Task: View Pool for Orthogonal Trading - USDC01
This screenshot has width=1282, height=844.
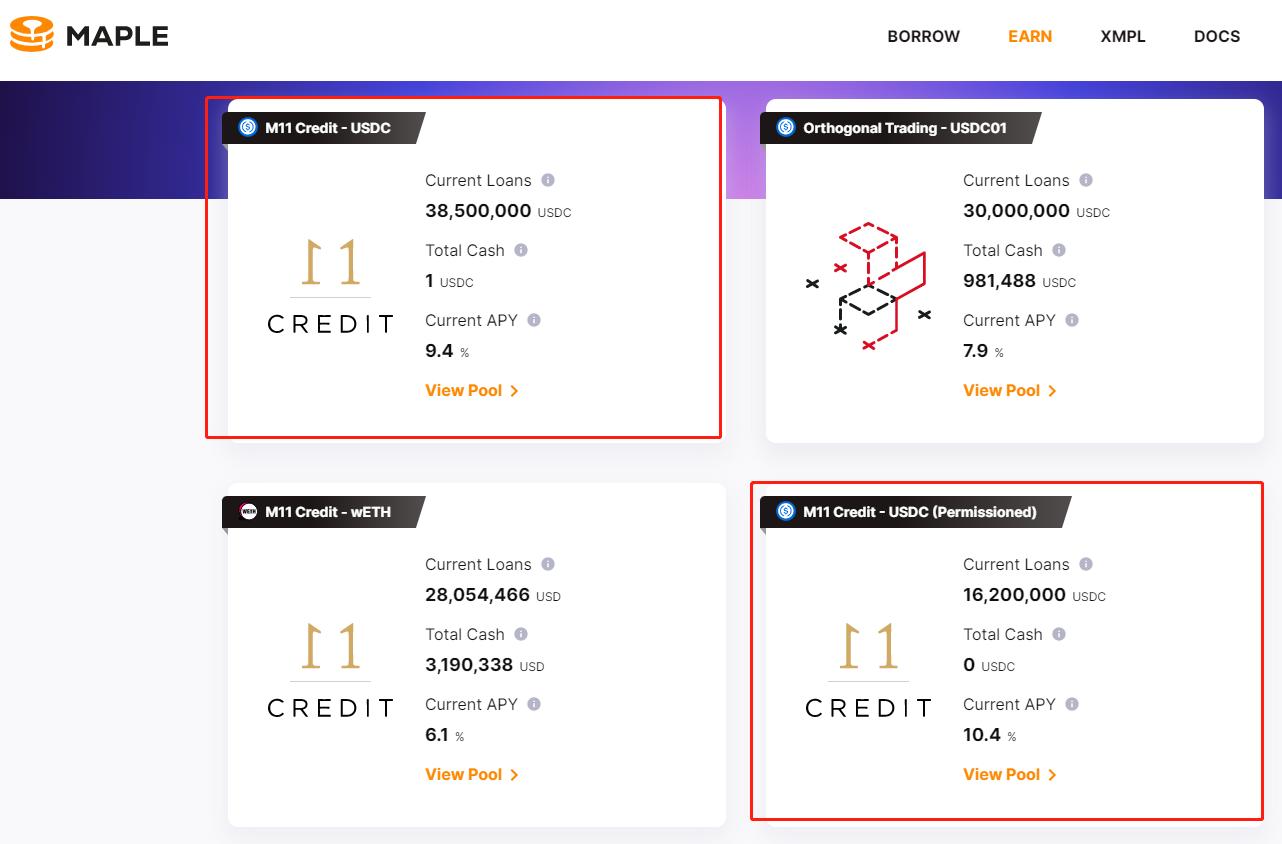Action: click(1009, 390)
